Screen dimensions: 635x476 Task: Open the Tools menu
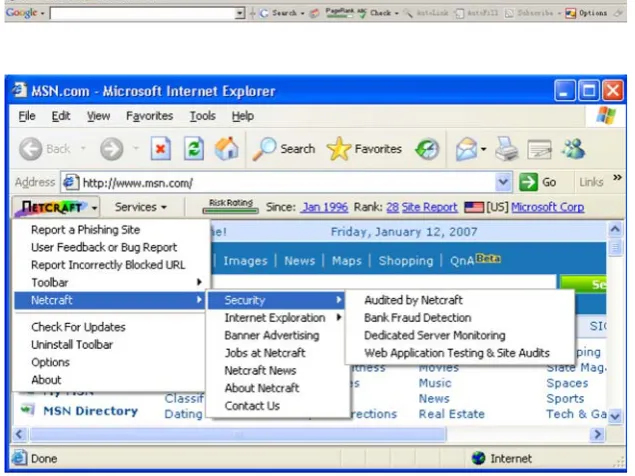pyautogui.click(x=202, y=116)
